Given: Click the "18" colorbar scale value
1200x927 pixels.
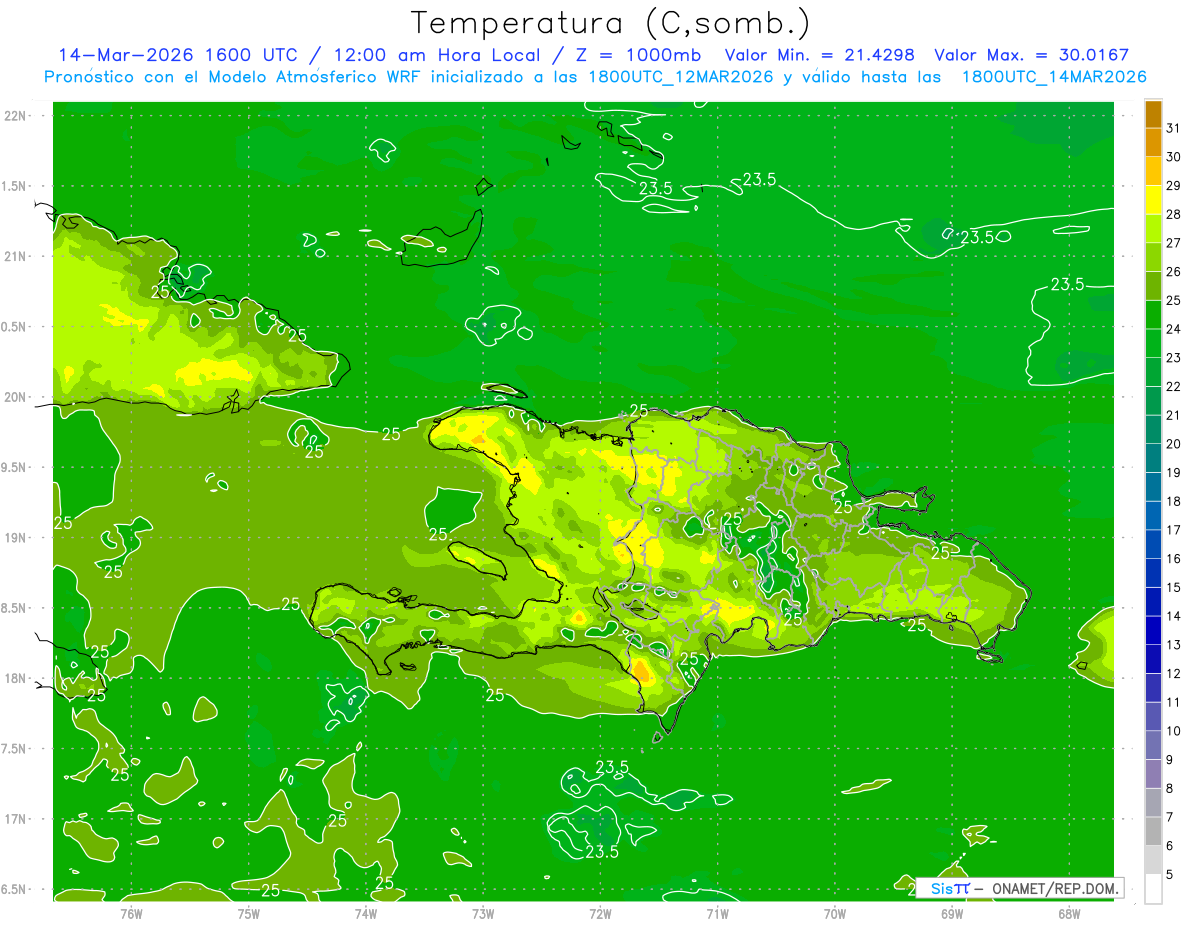Looking at the screenshot, I should click(1174, 501).
